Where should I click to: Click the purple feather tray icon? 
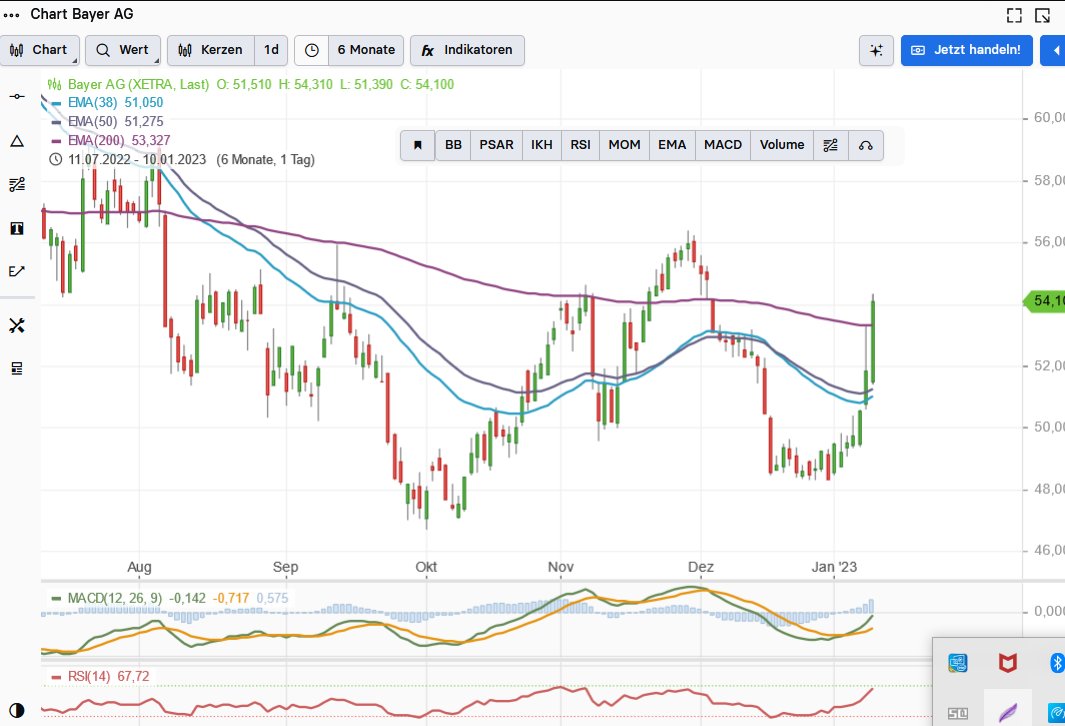1008,712
